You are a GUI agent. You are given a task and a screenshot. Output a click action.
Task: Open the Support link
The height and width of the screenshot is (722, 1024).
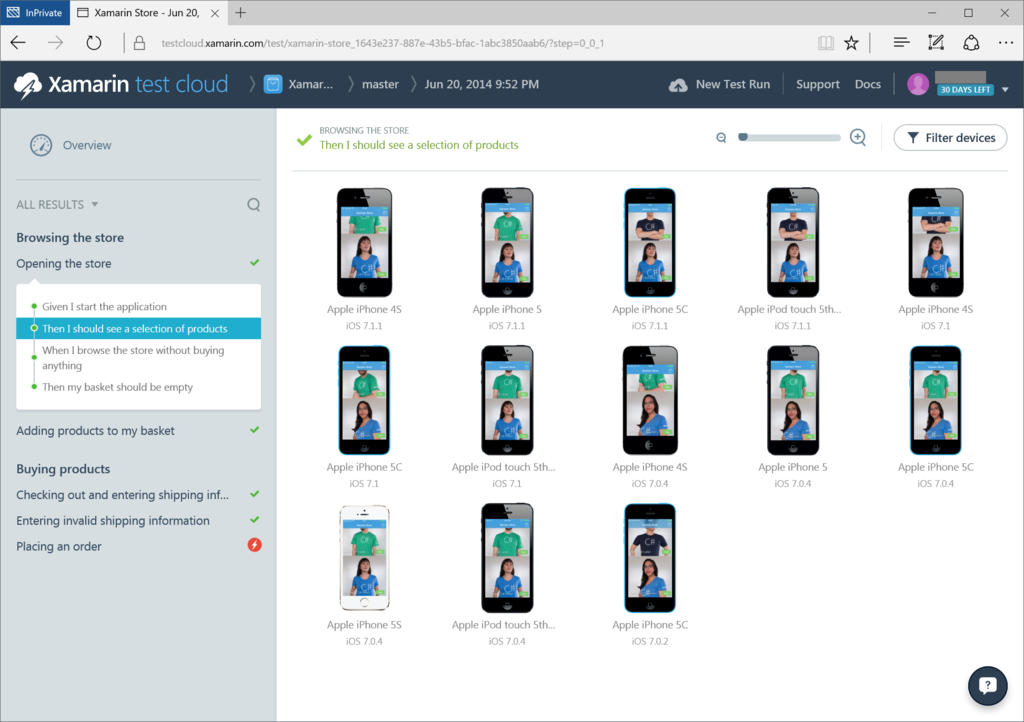818,84
